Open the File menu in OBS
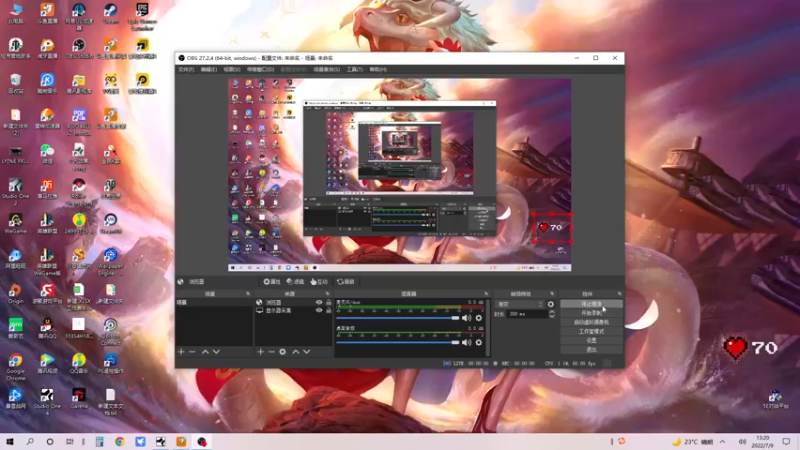The image size is (800, 450). coord(186,69)
